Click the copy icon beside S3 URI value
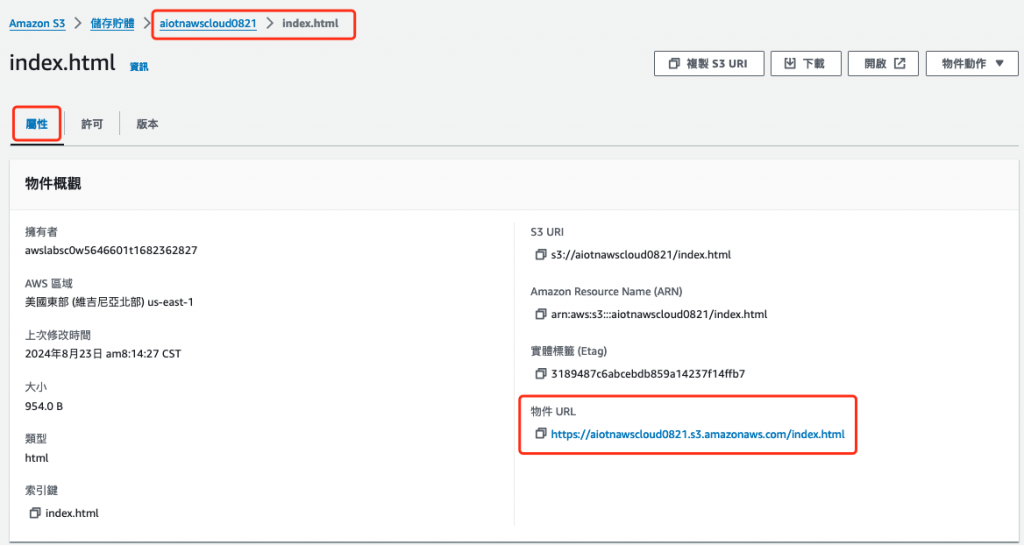Screen dimensions: 1024x545 click(x=540, y=255)
